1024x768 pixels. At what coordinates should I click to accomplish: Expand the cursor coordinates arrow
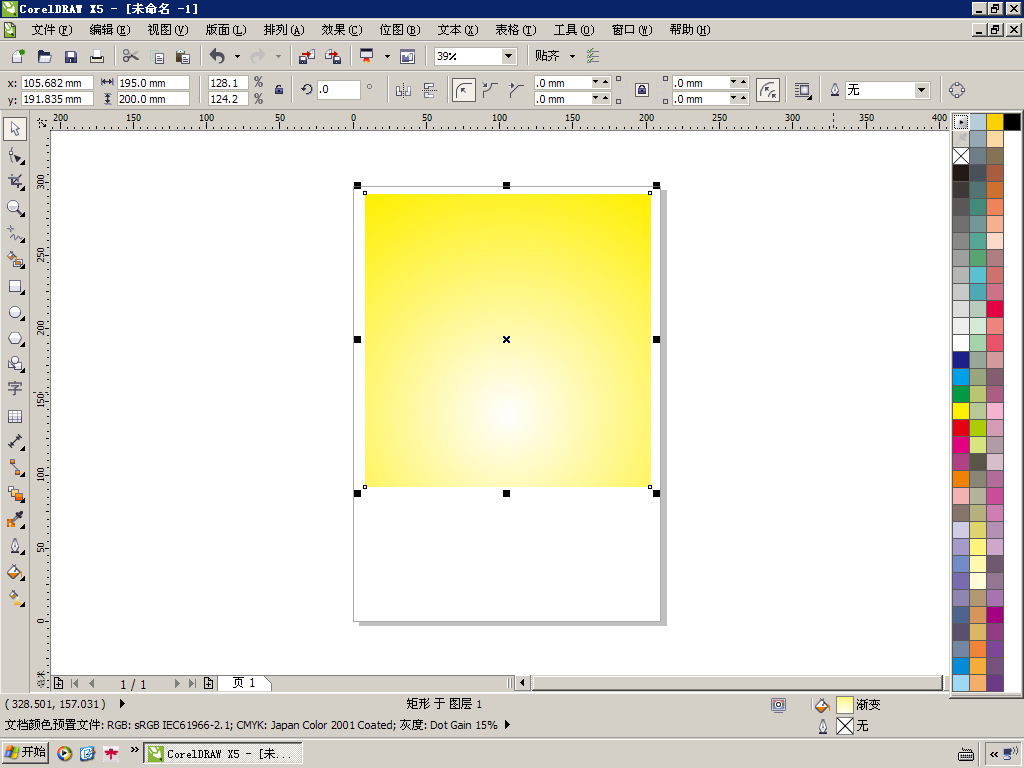point(122,704)
